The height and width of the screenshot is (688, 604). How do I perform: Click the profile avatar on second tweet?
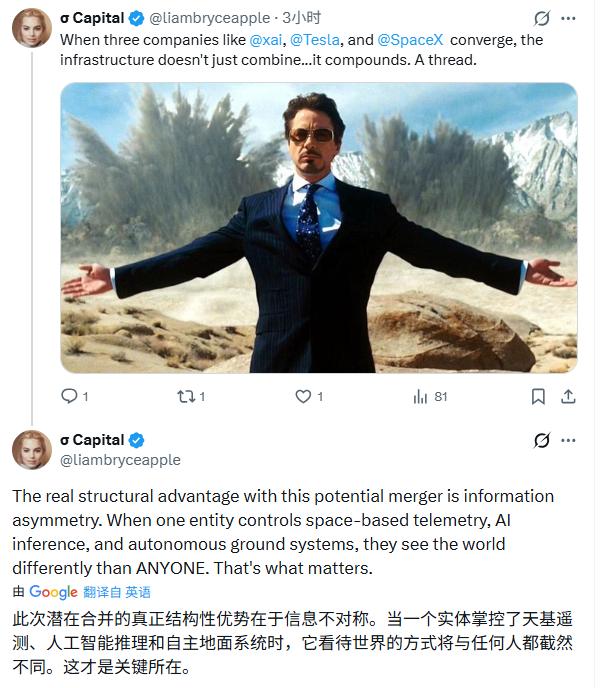coord(32,450)
